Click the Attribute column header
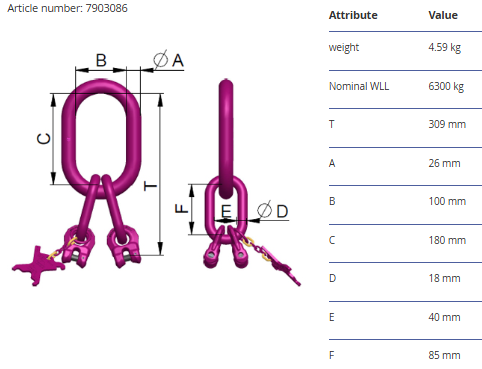The image size is (482, 369). 353,15
